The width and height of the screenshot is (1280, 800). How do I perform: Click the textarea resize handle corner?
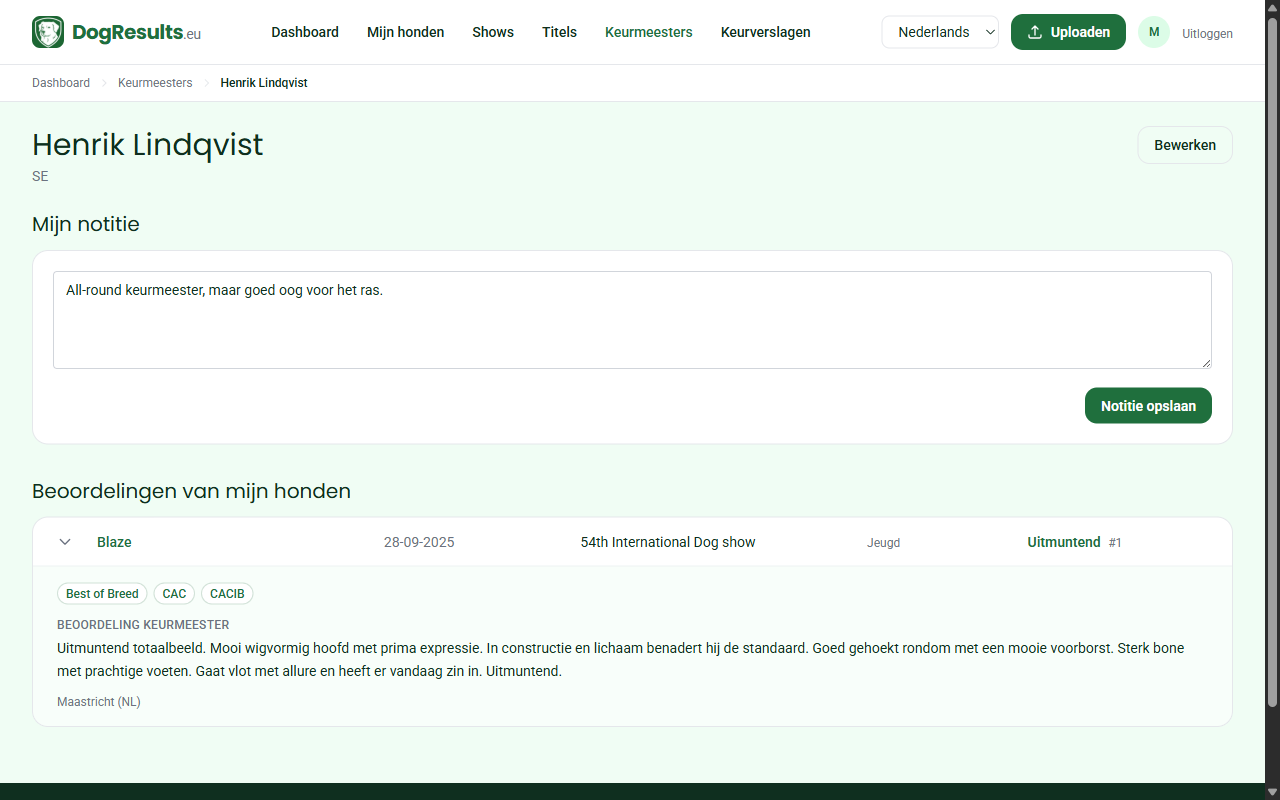[1205, 362]
